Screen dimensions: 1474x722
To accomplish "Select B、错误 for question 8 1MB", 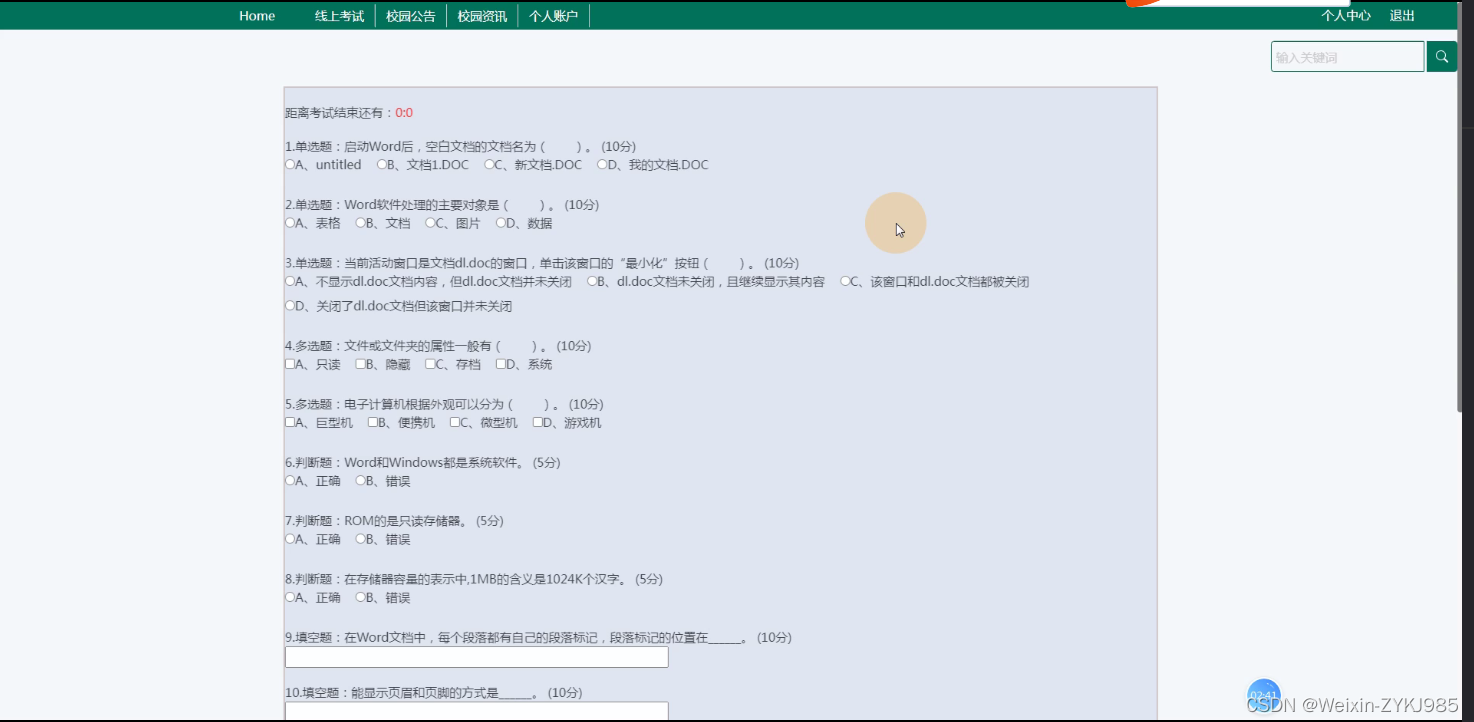I will (x=360, y=597).
